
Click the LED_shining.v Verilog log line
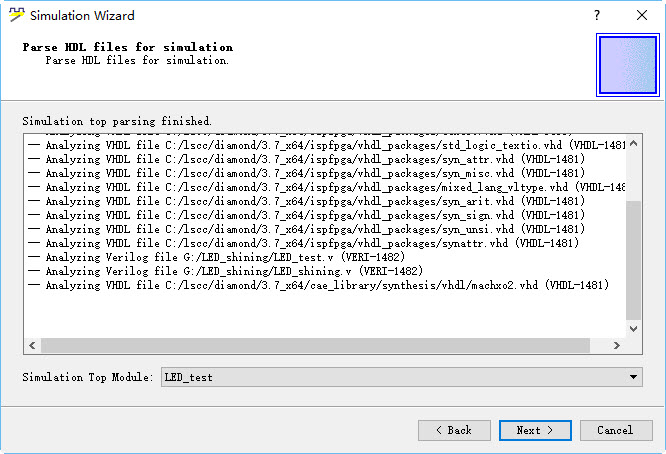[x=226, y=271]
